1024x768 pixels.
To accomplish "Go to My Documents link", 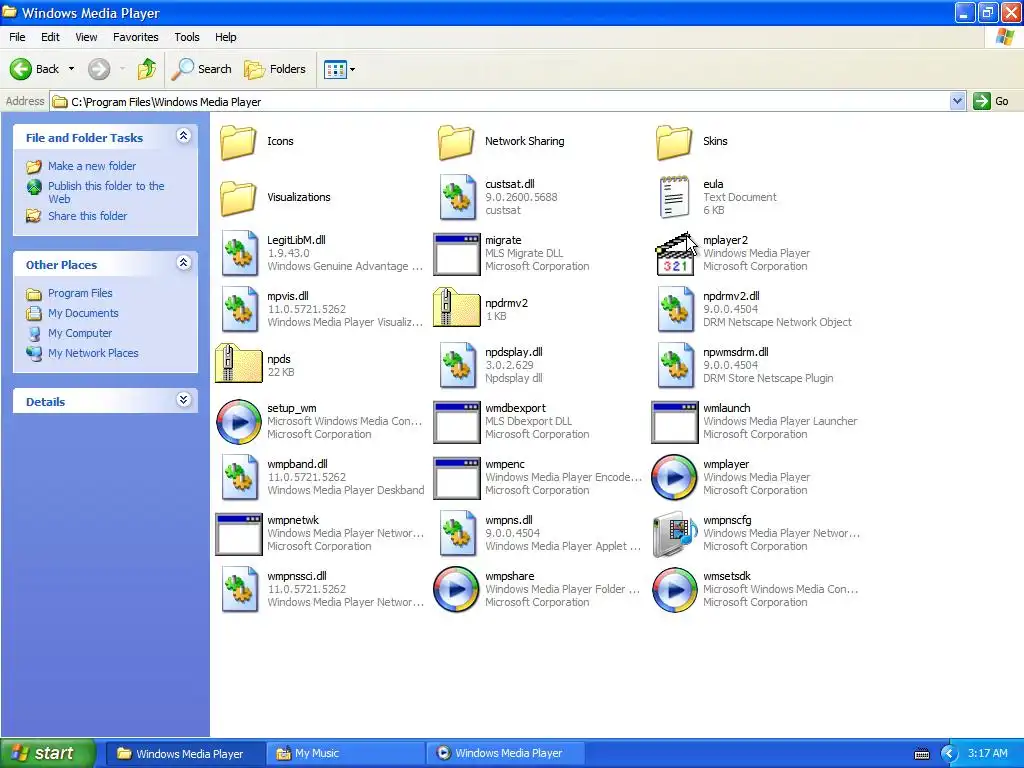I will click(83, 313).
